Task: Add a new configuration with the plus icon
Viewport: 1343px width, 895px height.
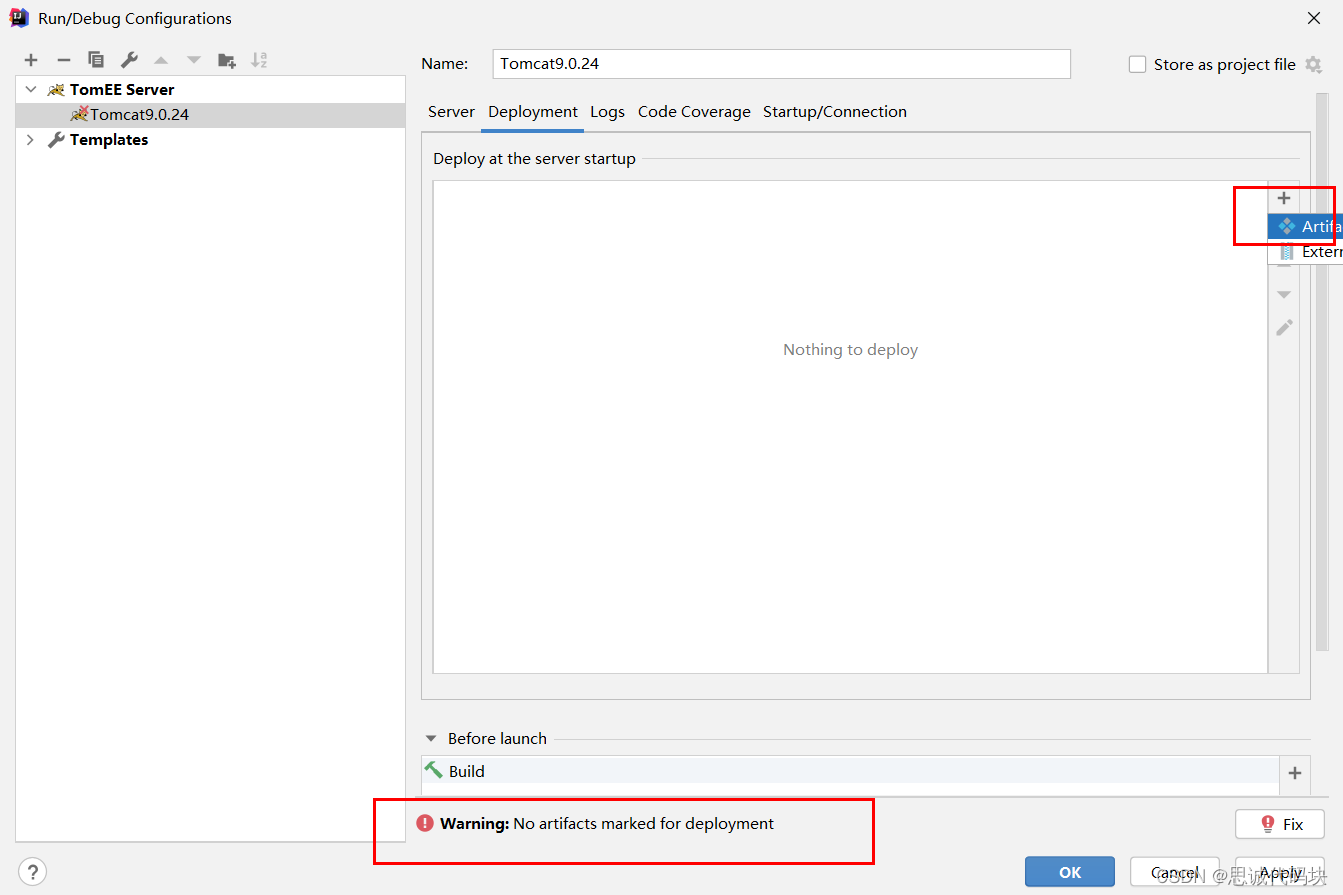Action: tap(31, 60)
